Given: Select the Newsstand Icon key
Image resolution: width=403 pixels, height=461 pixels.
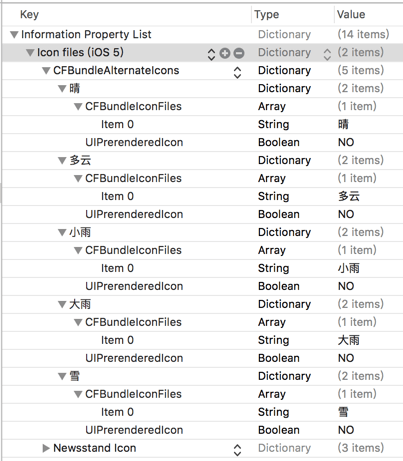Looking at the screenshot, I should [x=95, y=448].
